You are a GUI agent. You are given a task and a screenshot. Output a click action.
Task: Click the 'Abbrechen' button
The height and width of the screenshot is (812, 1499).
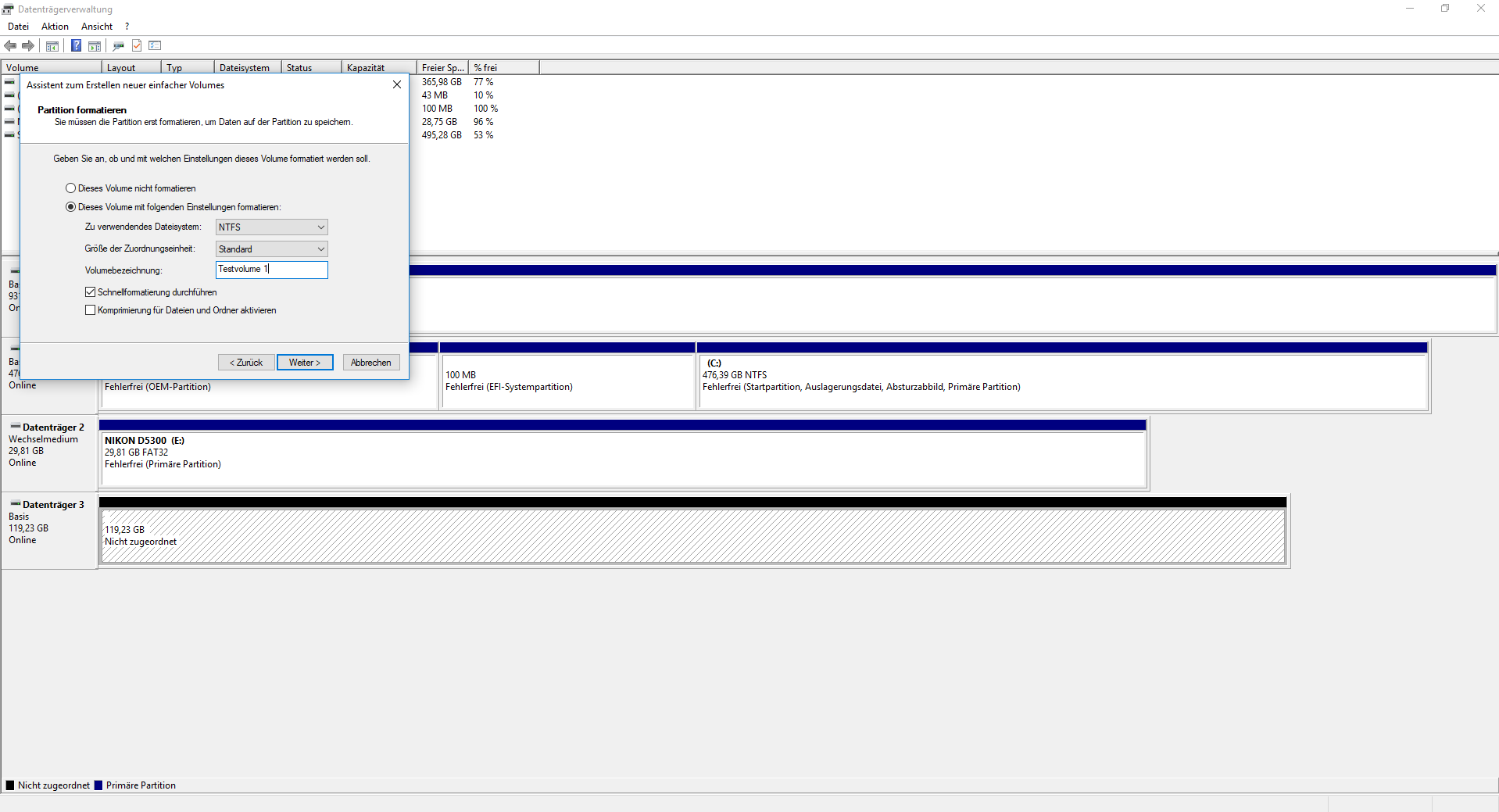[x=371, y=363]
